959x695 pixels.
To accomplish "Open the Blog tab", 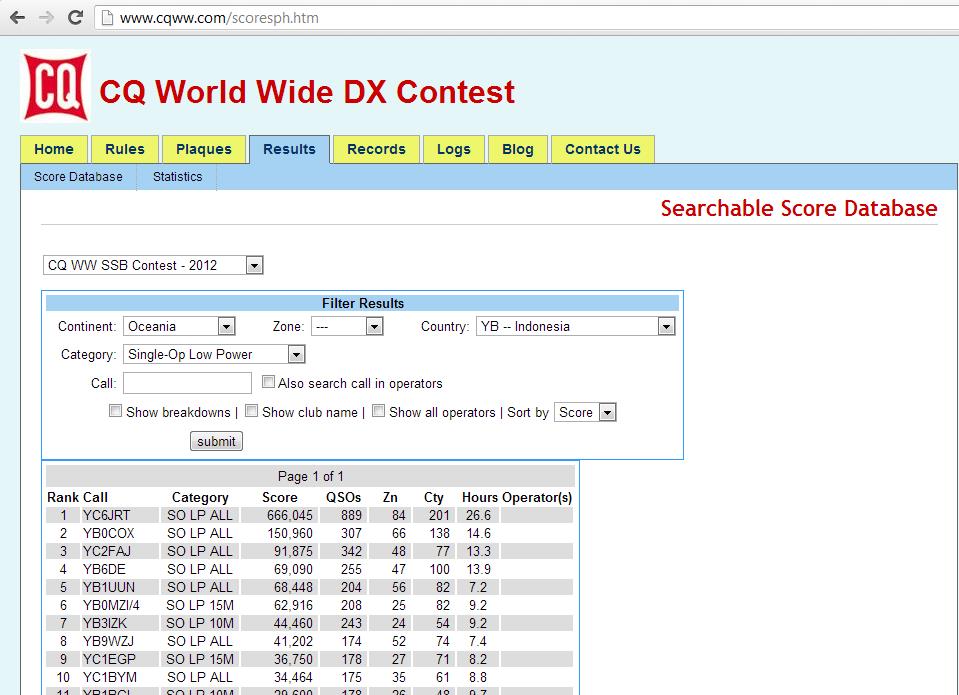I will (x=517, y=149).
